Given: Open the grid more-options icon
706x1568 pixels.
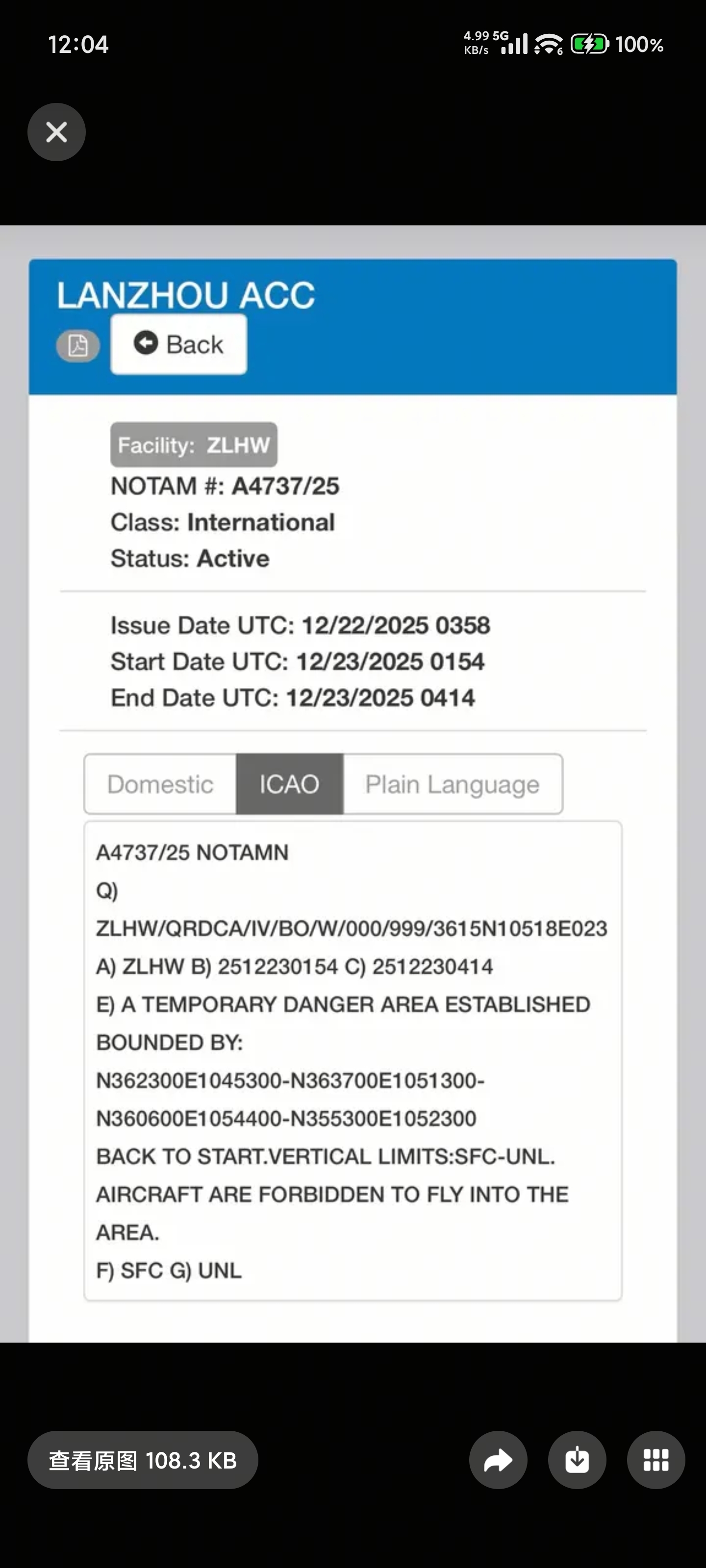Looking at the screenshot, I should [656, 1460].
